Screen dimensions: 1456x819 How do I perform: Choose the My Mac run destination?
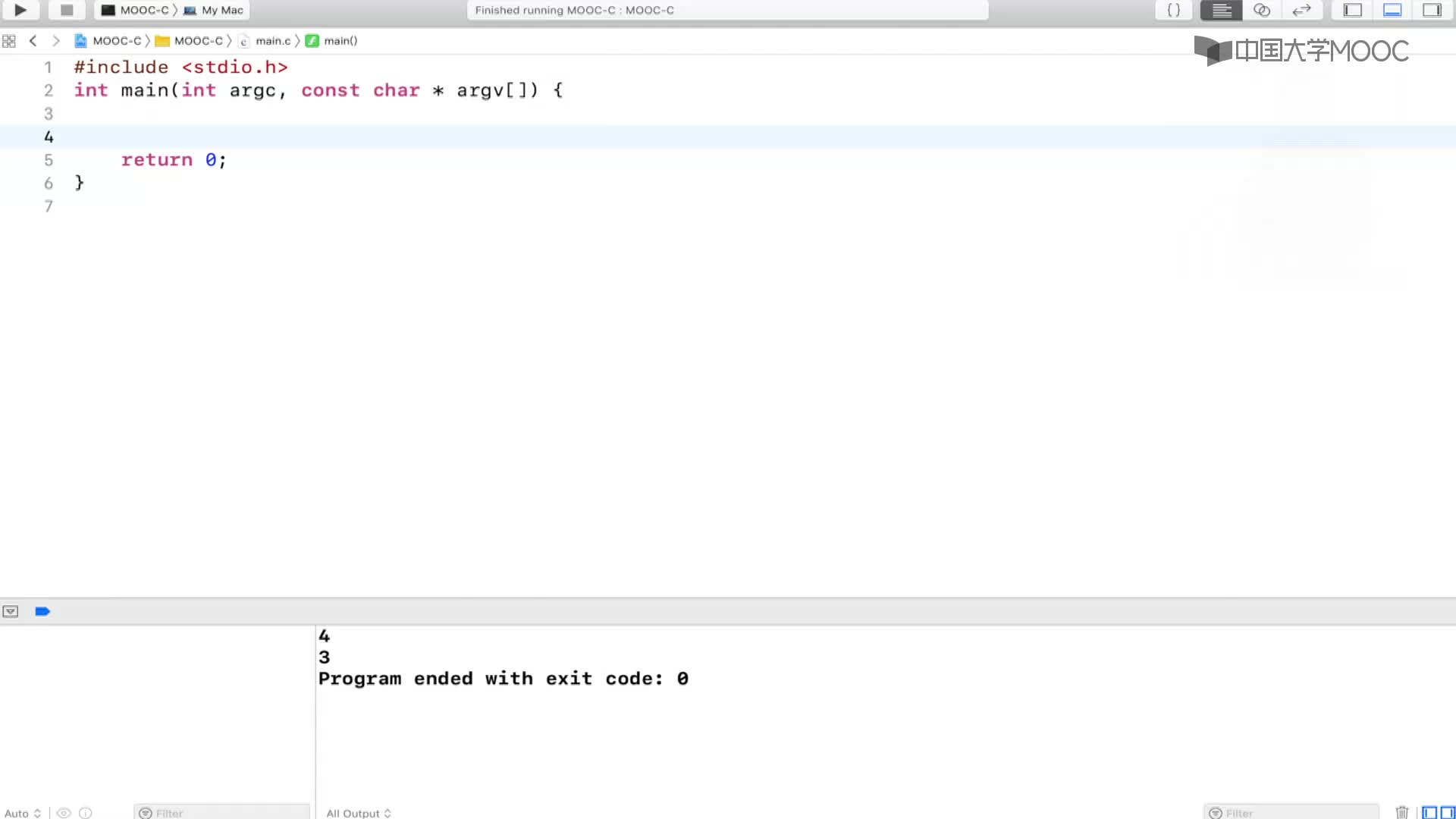(214, 10)
